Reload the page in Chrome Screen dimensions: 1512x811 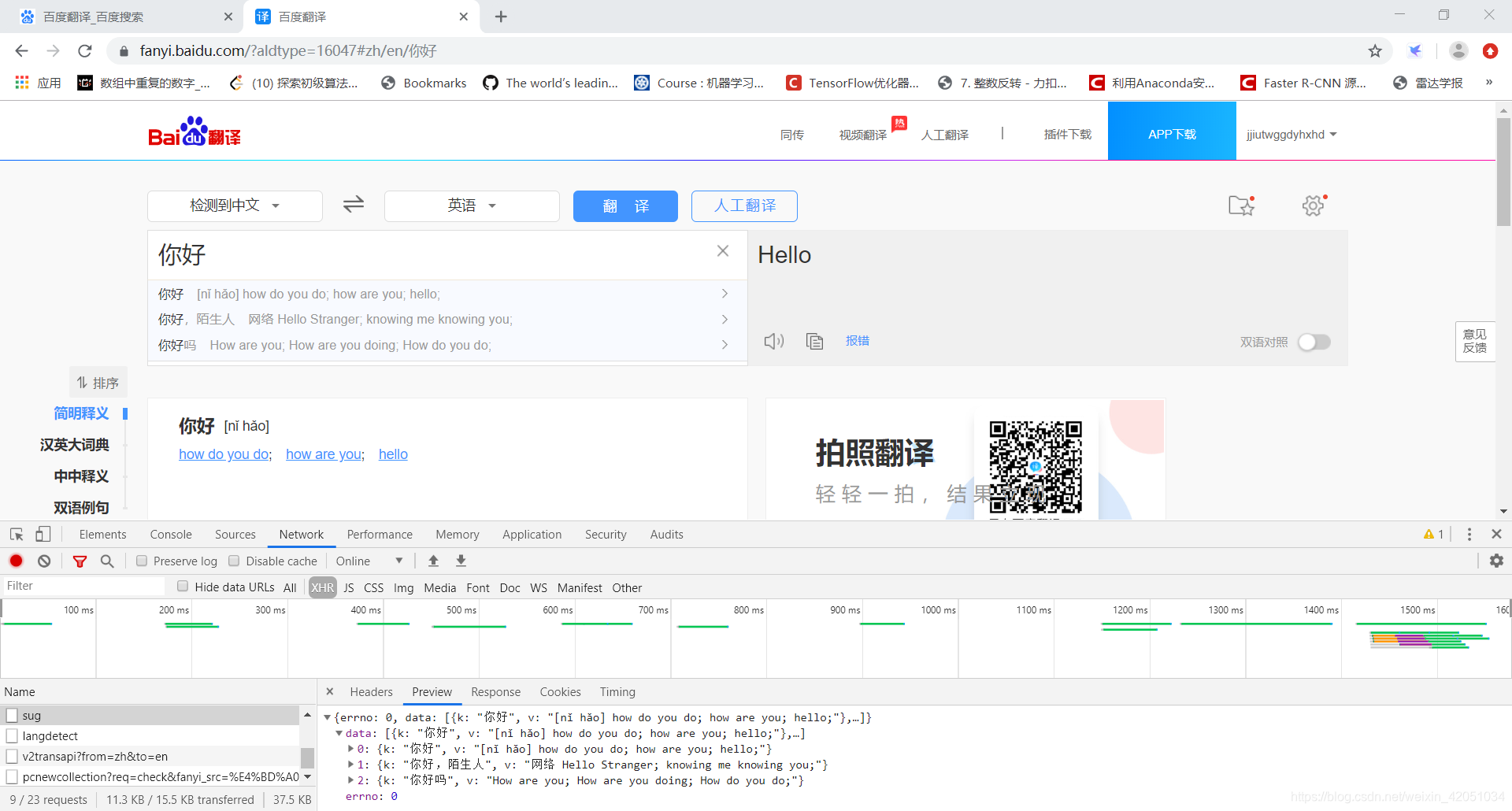[85, 51]
